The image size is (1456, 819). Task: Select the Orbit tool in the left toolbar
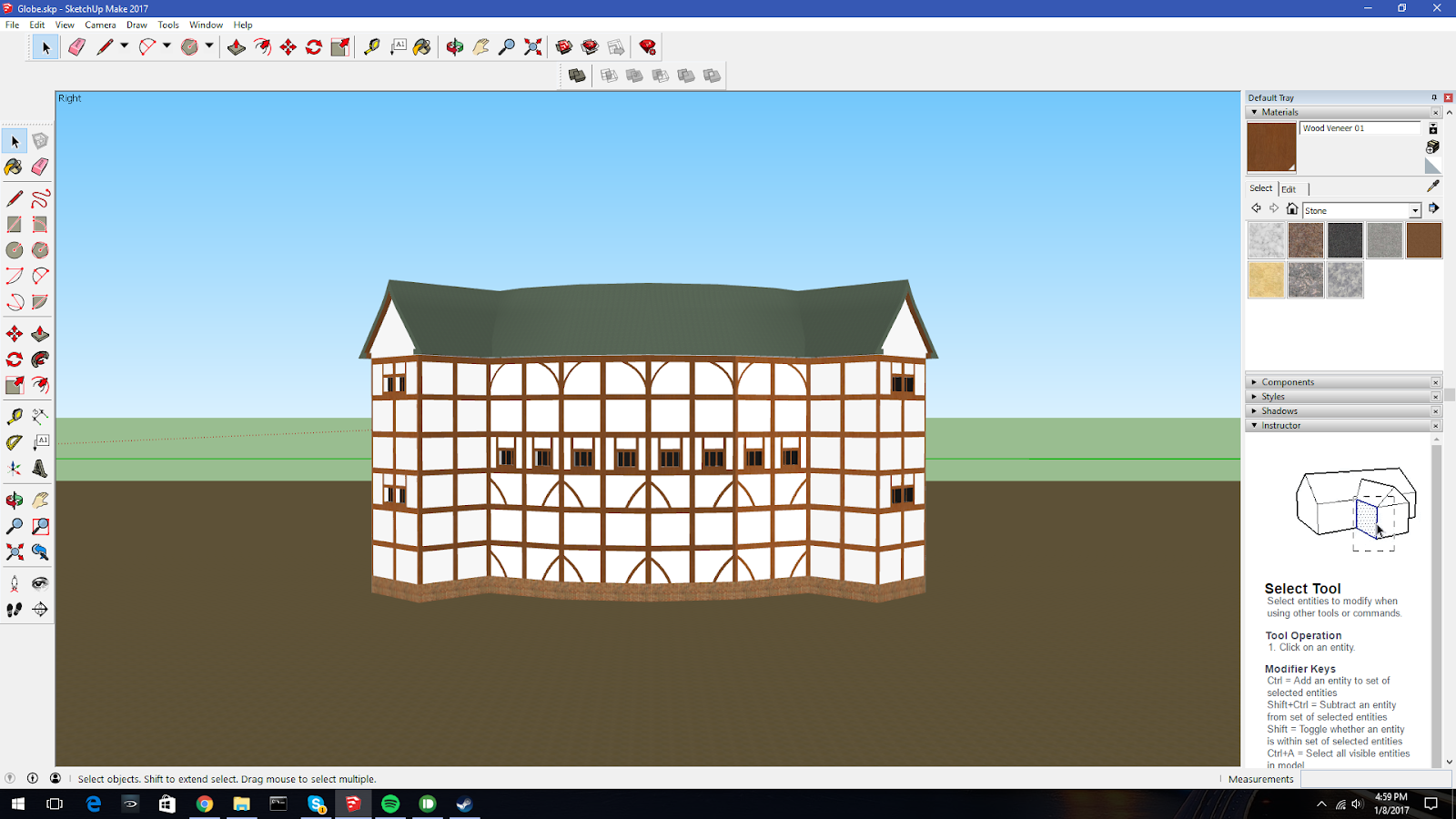pos(15,500)
